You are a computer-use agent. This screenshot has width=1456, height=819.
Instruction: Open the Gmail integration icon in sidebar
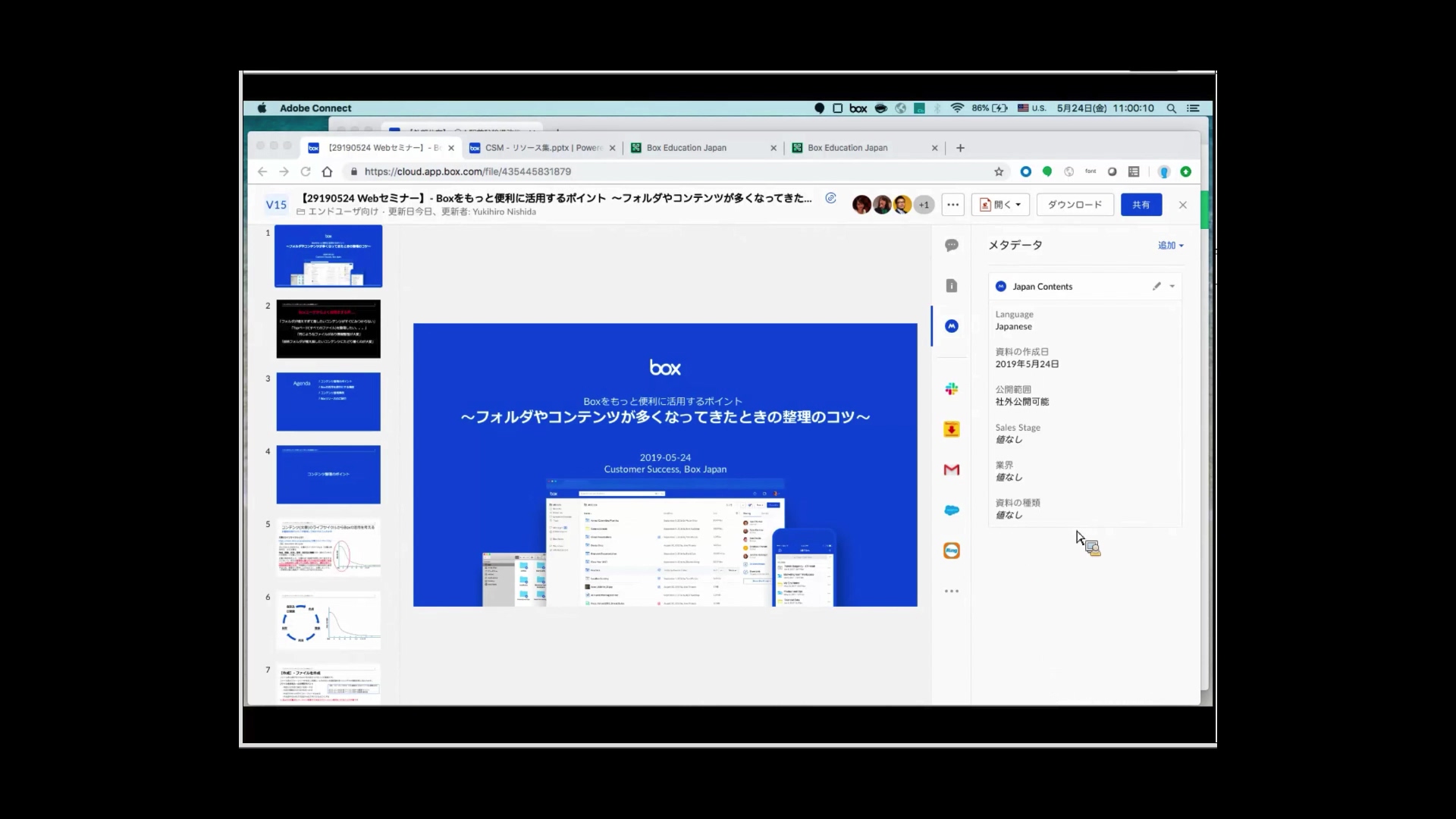[x=952, y=470]
